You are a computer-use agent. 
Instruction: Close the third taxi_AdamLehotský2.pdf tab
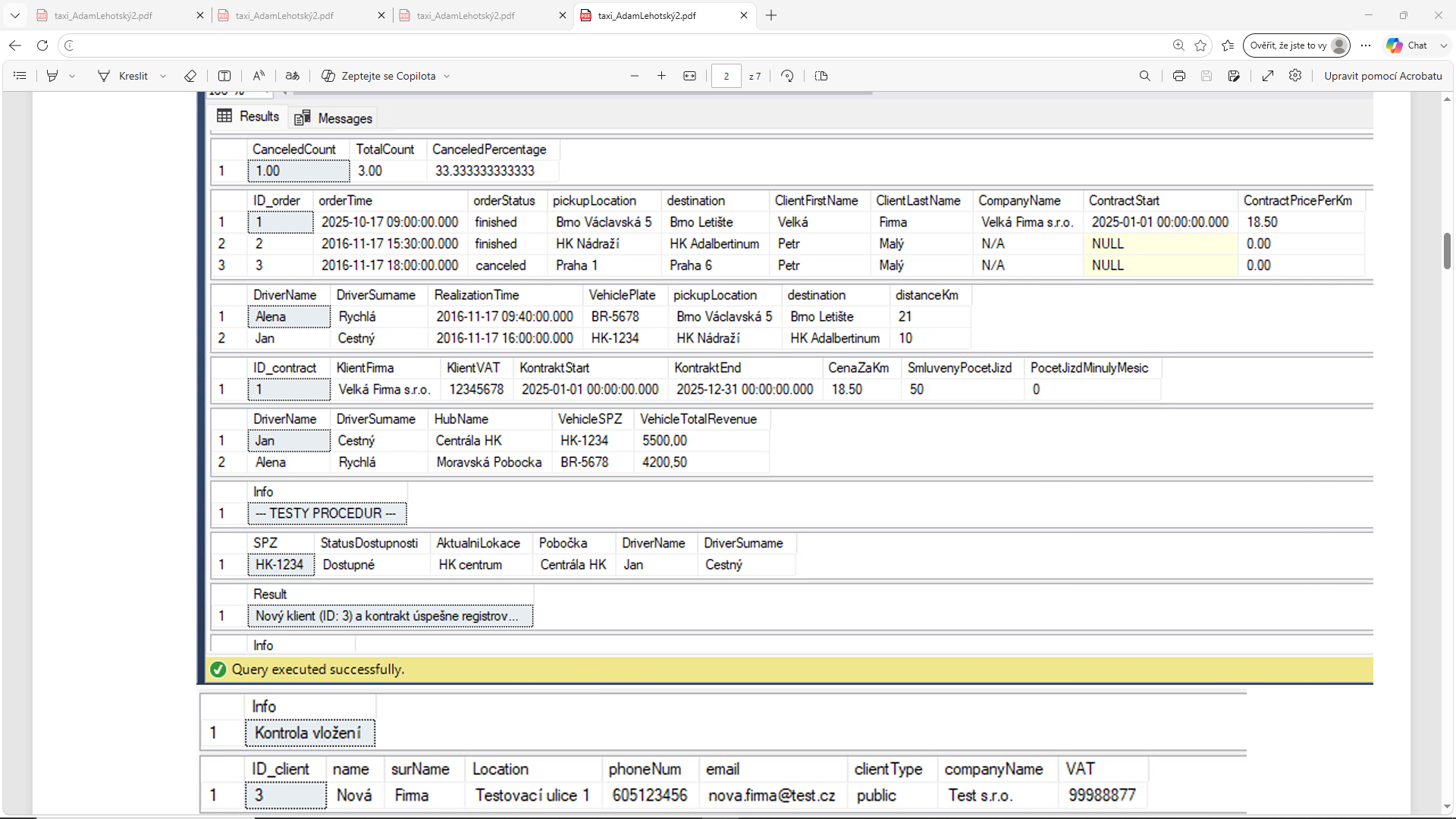click(563, 15)
